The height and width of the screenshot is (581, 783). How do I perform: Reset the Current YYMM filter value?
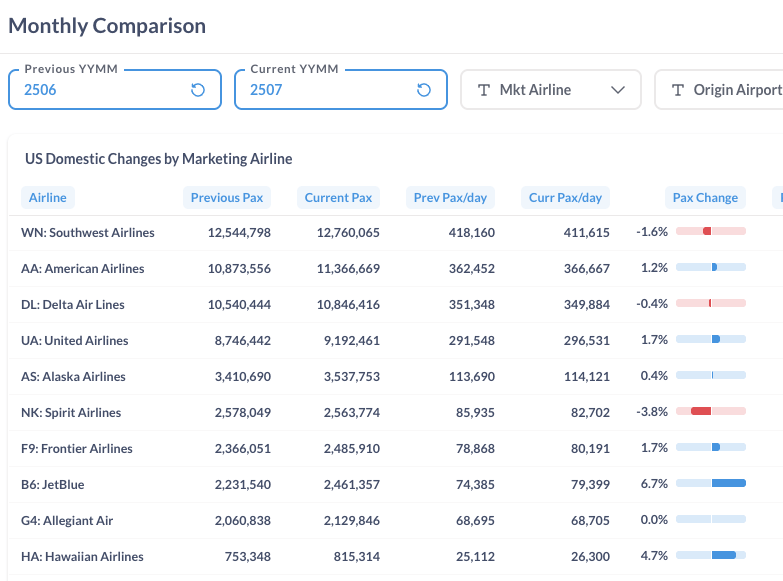[x=423, y=90]
